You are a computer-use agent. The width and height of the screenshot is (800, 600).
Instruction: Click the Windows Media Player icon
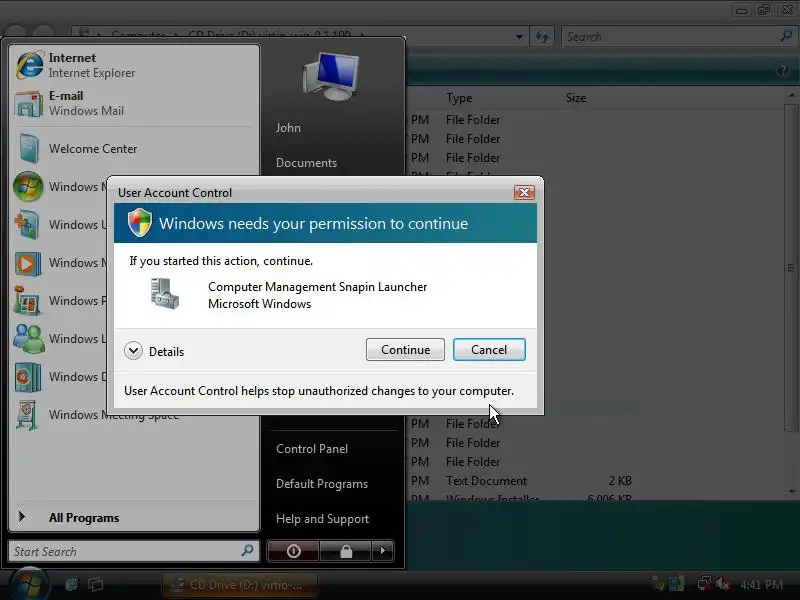click(28, 263)
